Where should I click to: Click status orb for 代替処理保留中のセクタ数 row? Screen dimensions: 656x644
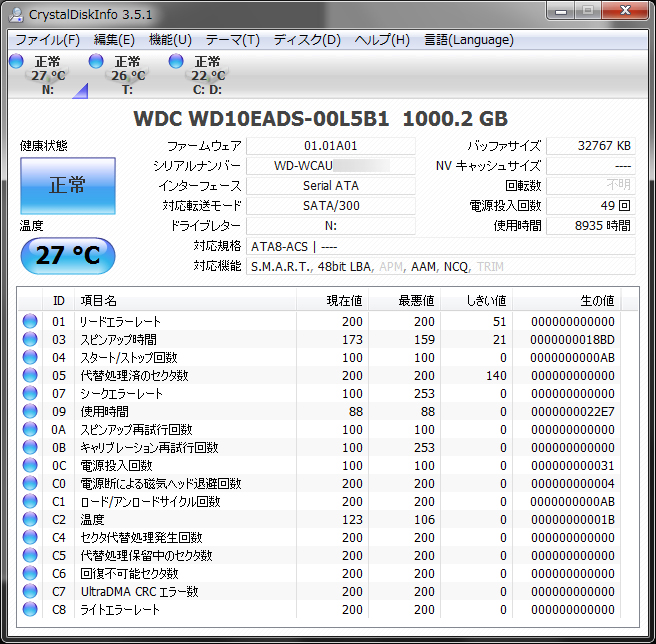tap(30, 555)
